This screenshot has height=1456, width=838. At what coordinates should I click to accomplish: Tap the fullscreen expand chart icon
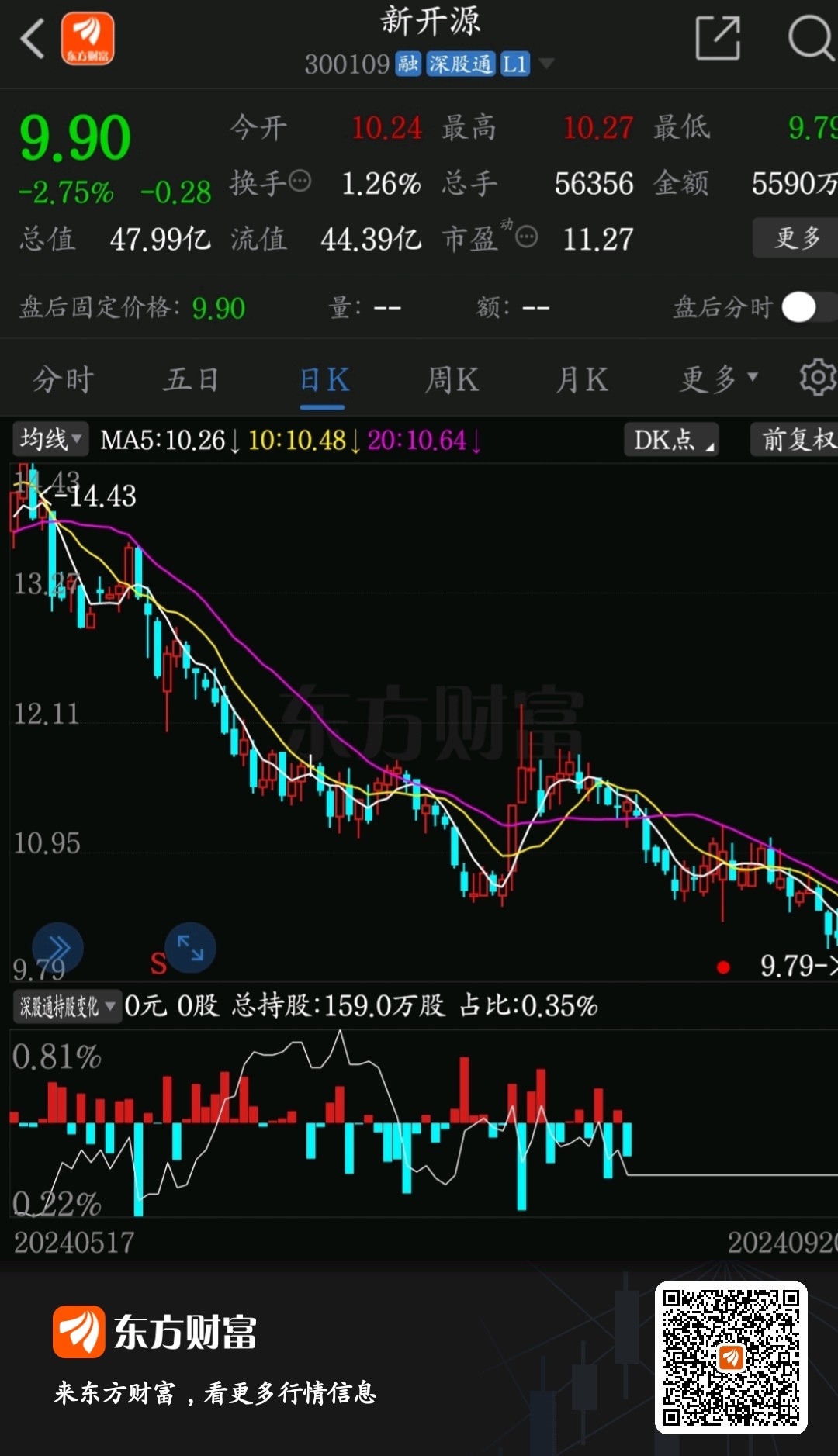[190, 948]
